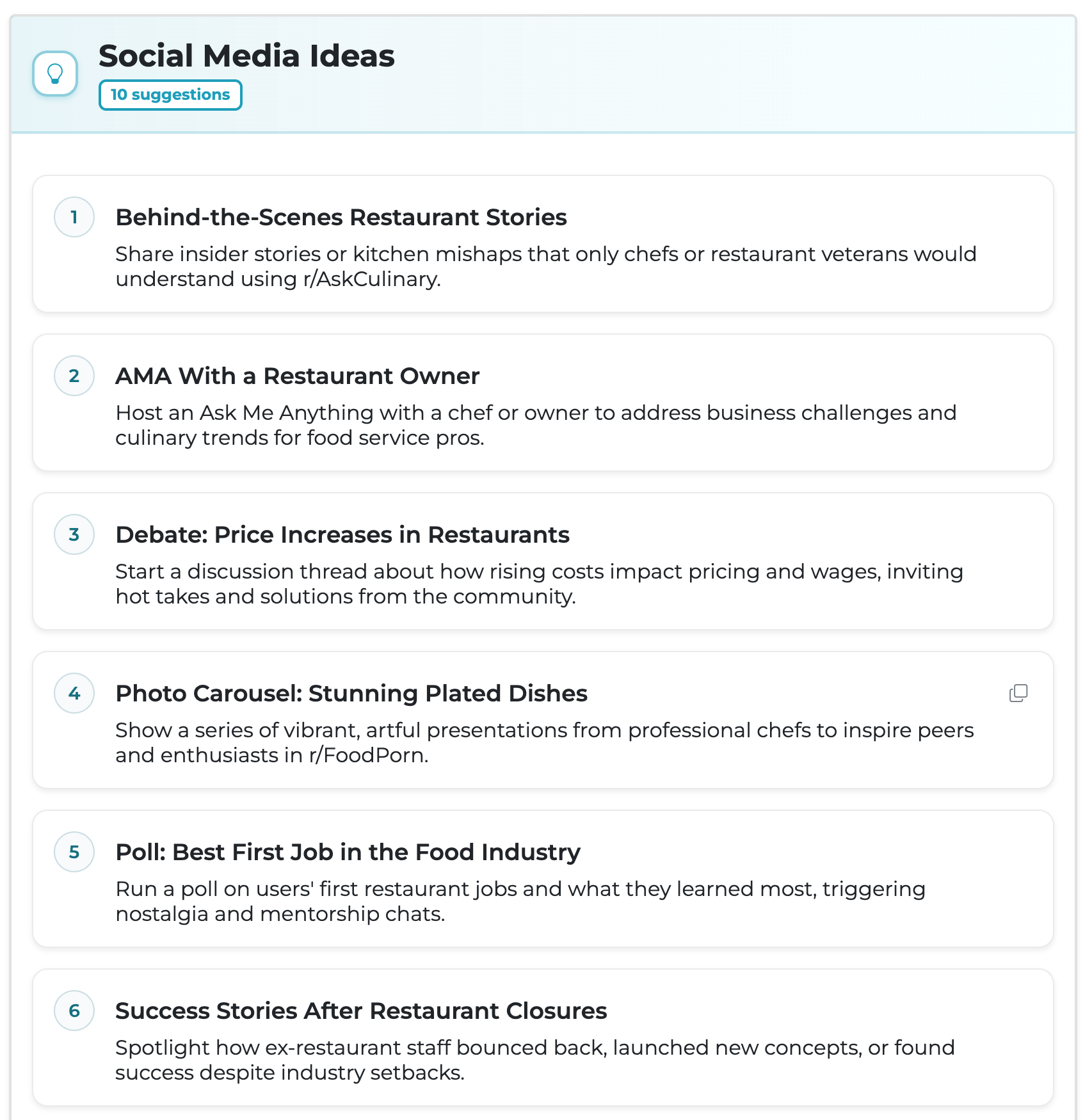Select the number 2 circle on the AMA card

[74, 376]
